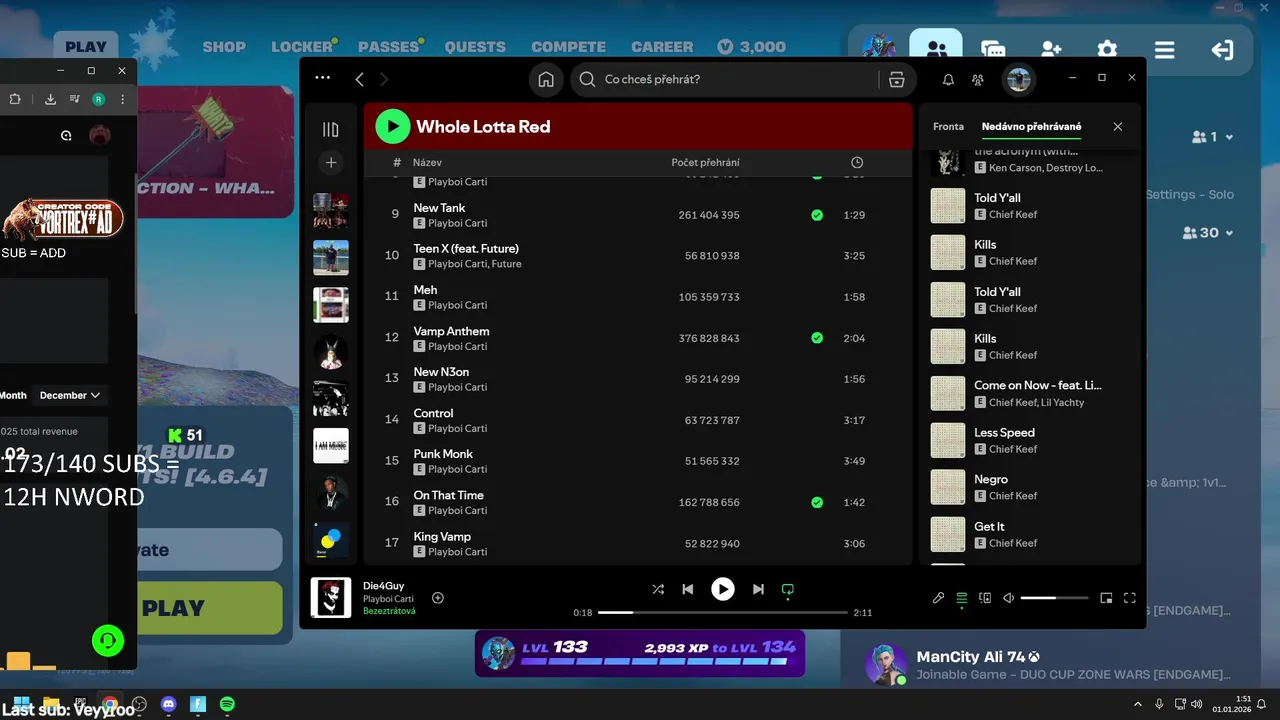This screenshot has width=1280, height=720.
Task: Expand Fortnite friends 30 dropdown
Action: (x=1207, y=233)
